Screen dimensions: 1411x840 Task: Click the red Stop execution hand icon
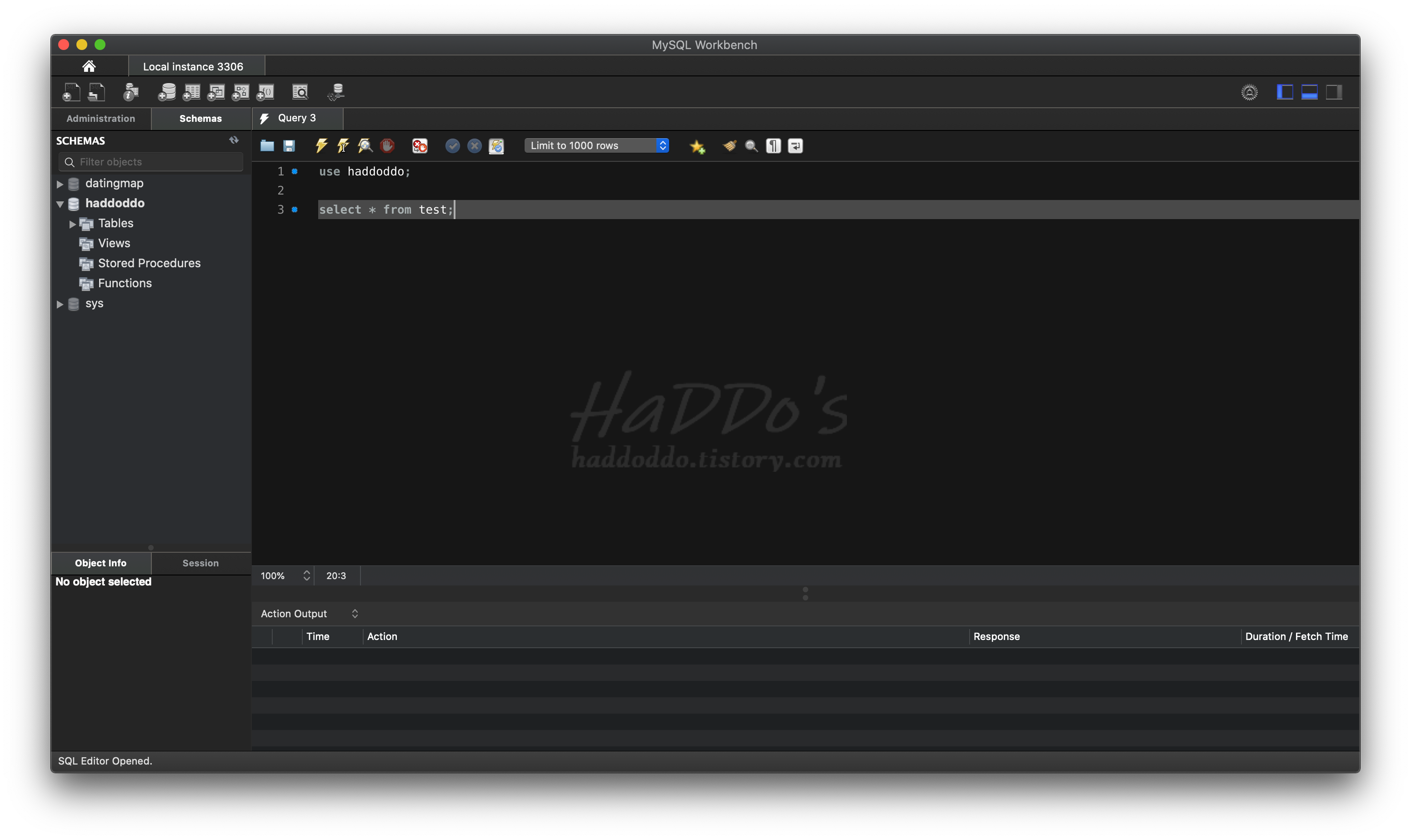(x=387, y=146)
